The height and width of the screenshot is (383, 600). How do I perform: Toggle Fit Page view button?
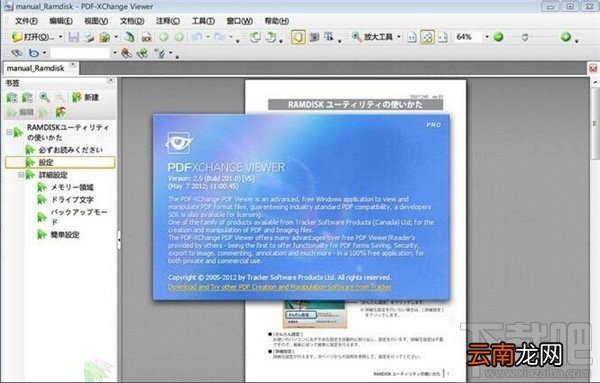click(x=427, y=37)
